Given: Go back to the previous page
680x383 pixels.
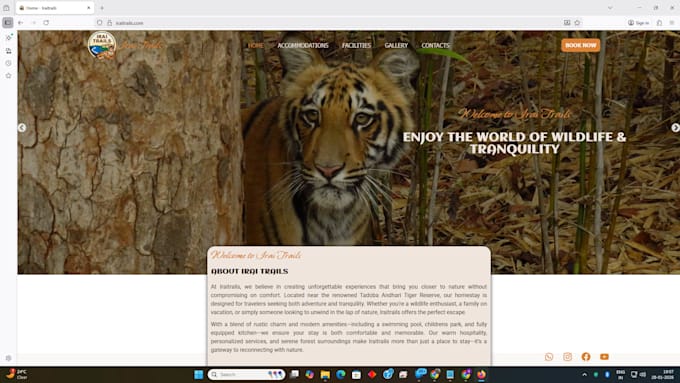Looking at the screenshot, I should point(21,23).
